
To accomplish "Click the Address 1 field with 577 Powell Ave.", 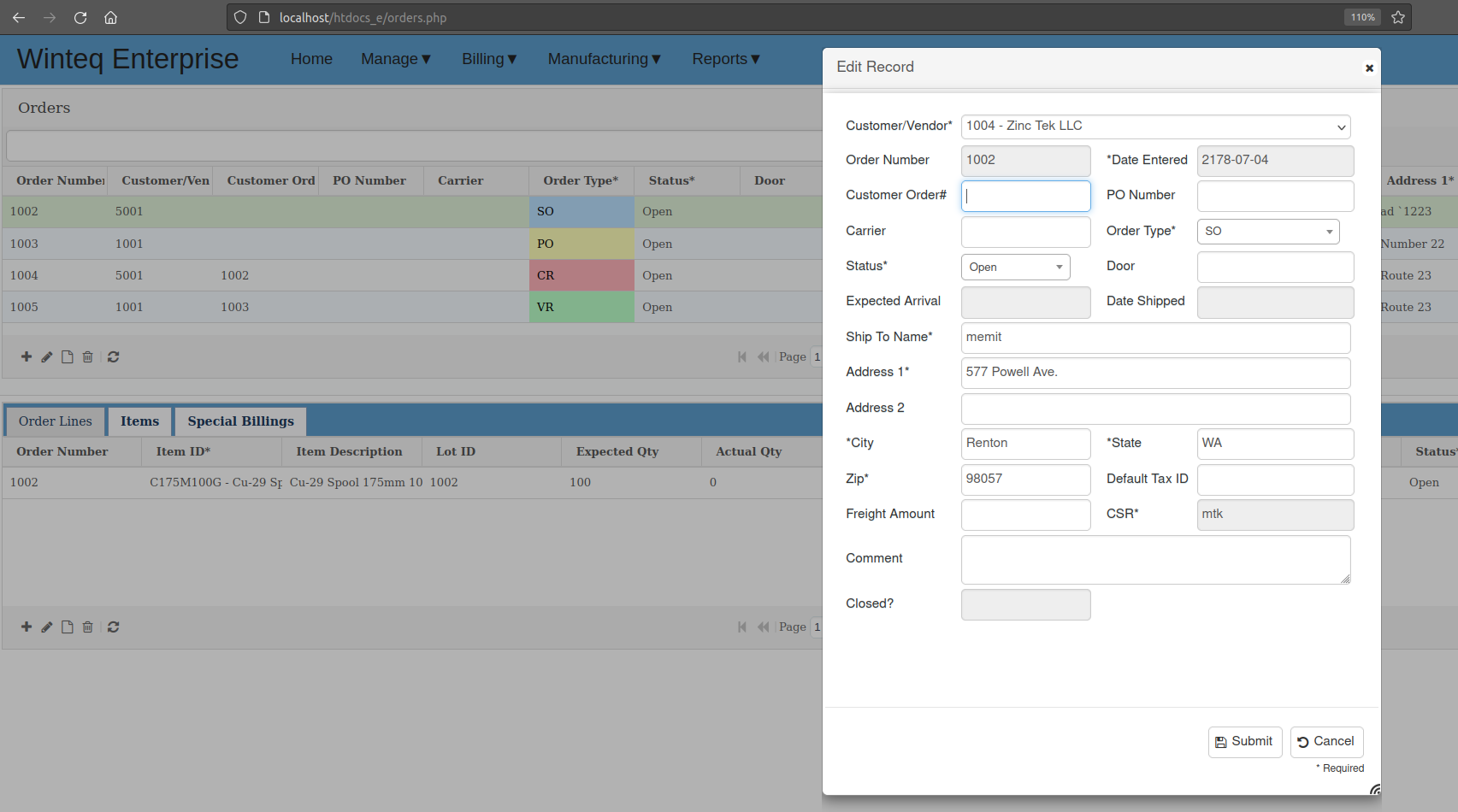I will (x=1155, y=373).
